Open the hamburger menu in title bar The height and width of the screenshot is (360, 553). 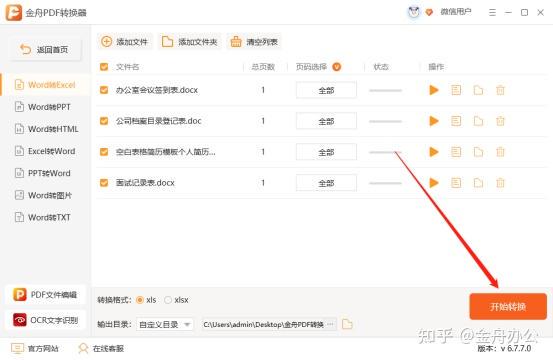pyautogui.click(x=492, y=13)
